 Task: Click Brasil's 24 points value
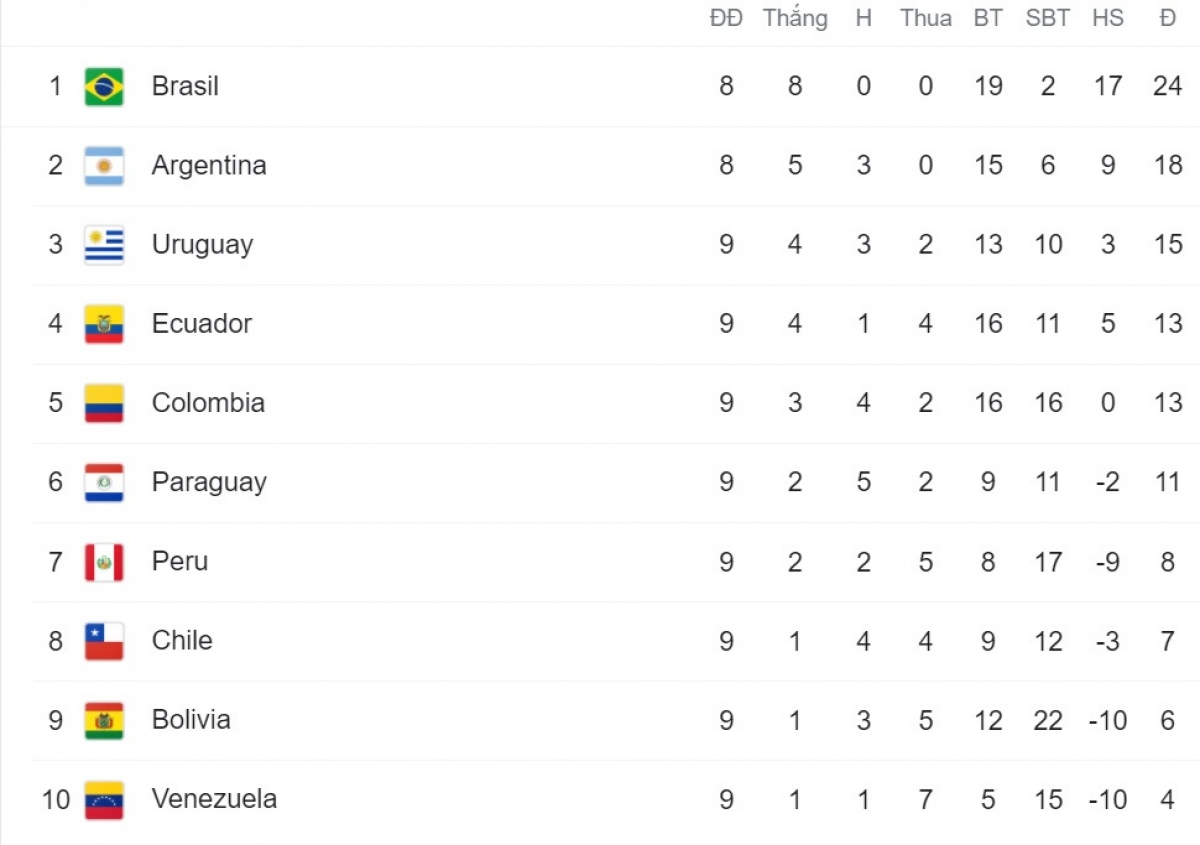[1168, 86]
